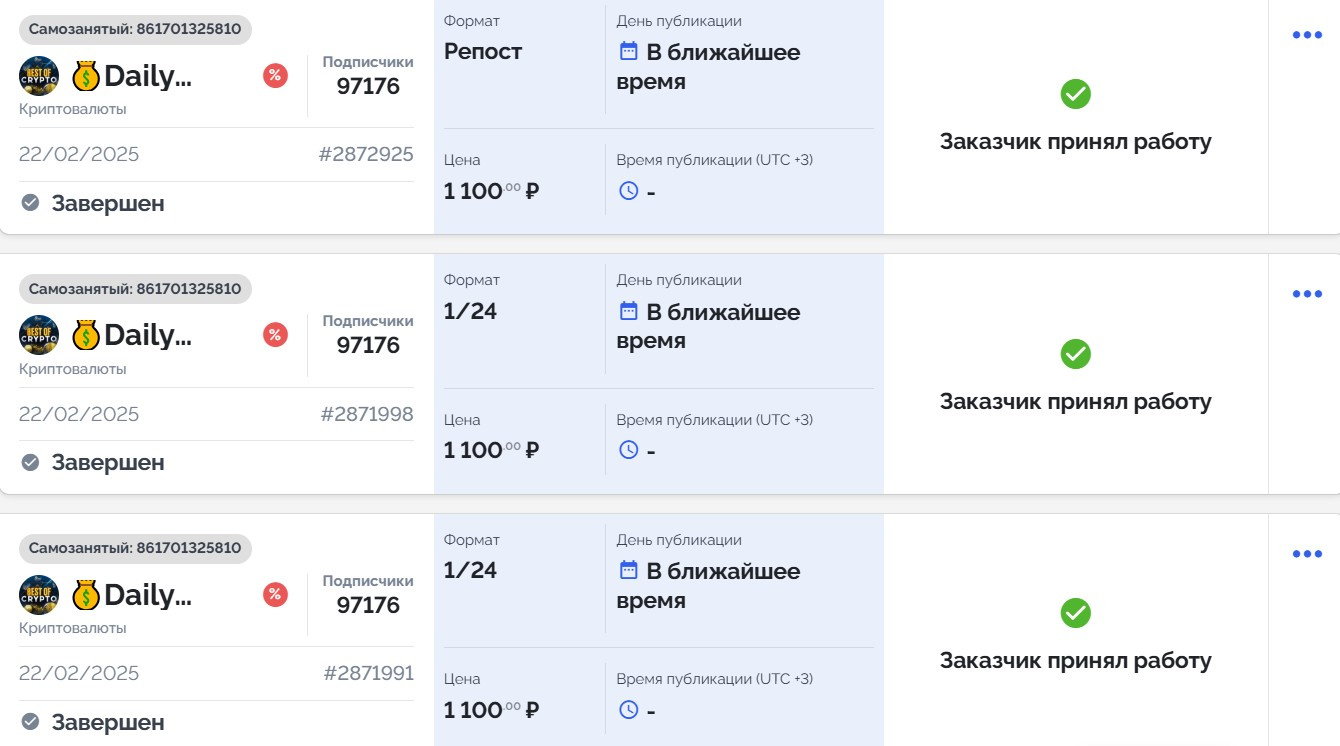Click price 1 100 ₽ in third order
Image resolution: width=1340 pixels, height=746 pixels.
[491, 710]
